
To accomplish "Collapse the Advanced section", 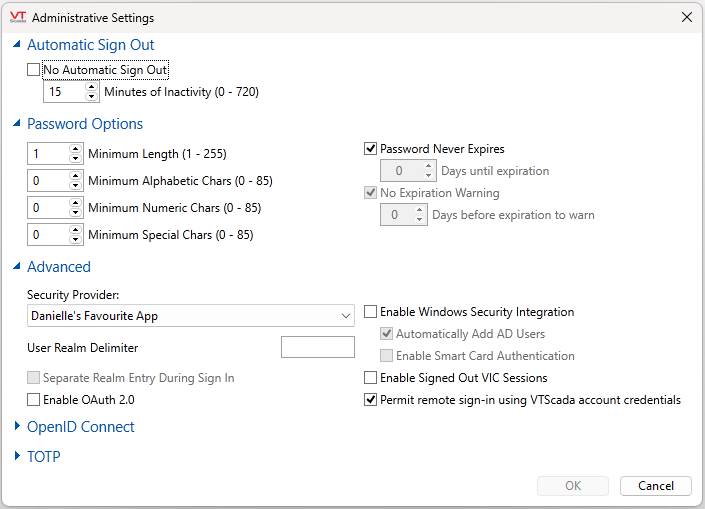I will [17, 266].
